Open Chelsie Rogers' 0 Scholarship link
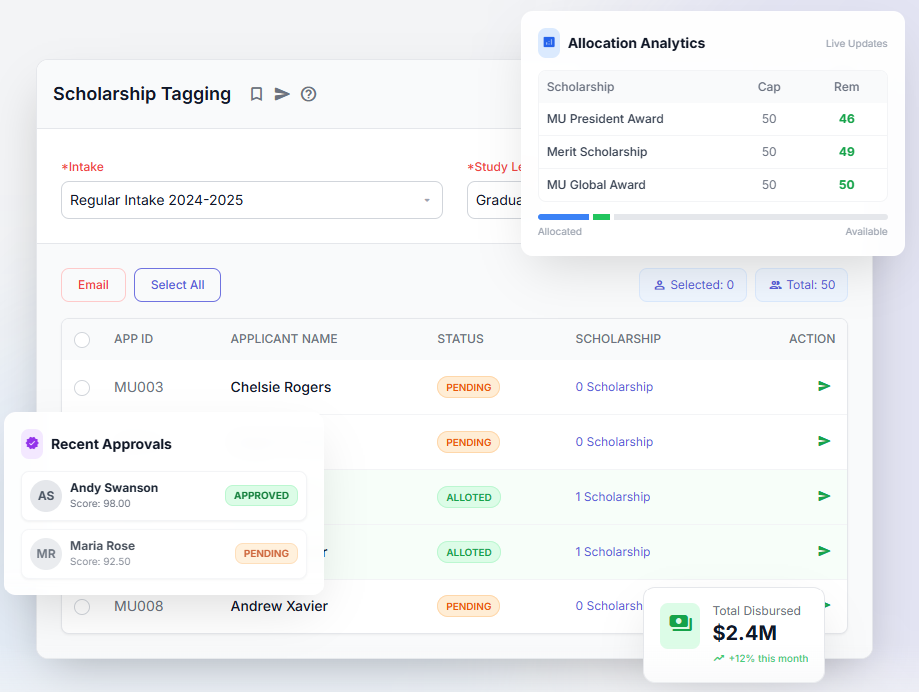 (x=614, y=387)
